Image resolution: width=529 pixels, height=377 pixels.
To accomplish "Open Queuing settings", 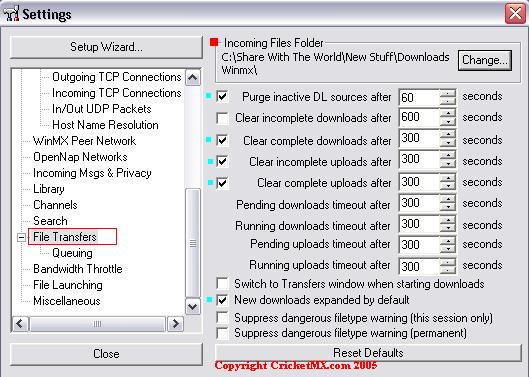I will [x=72, y=253].
